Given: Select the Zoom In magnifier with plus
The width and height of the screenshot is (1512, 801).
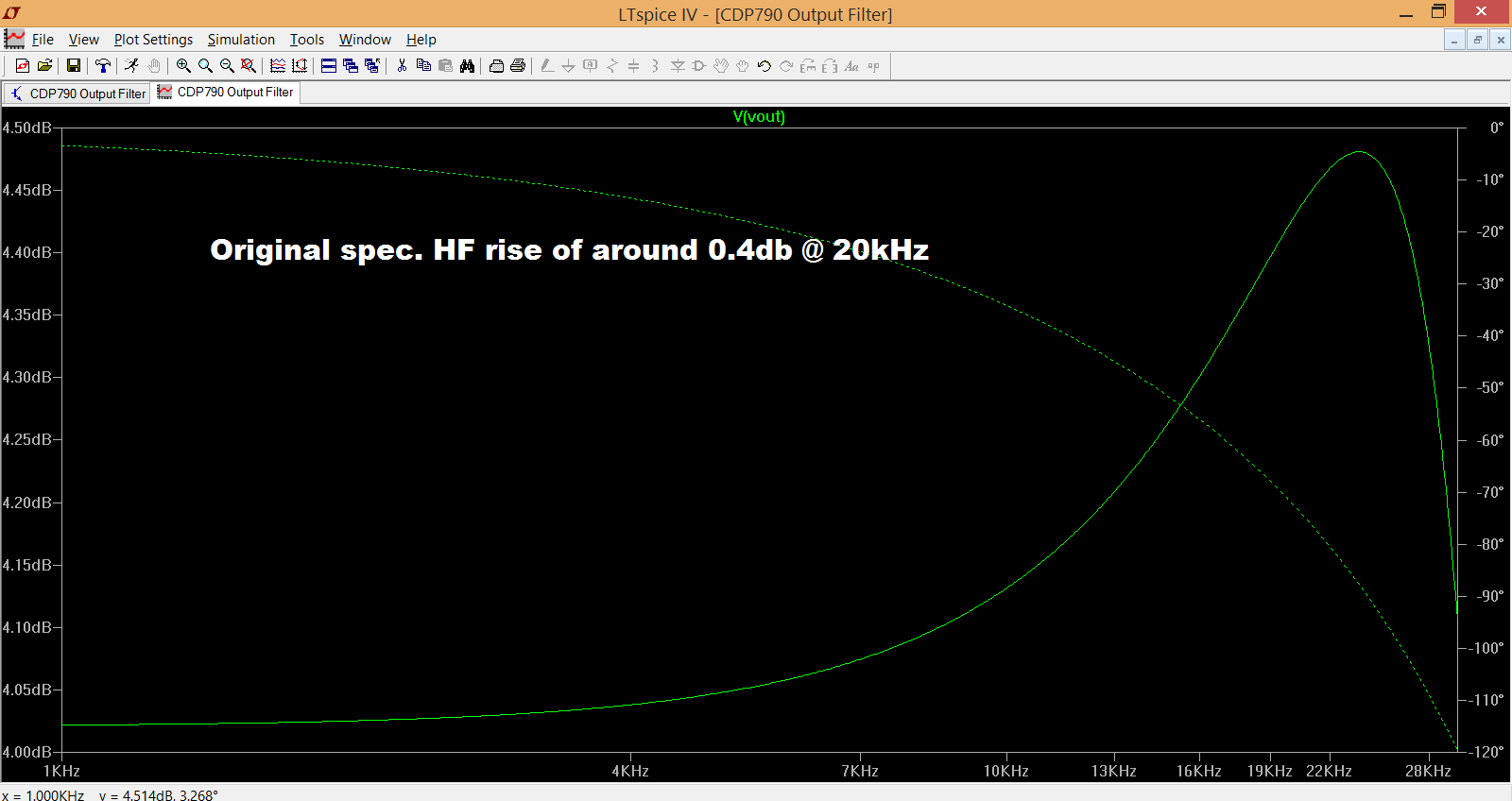Looking at the screenshot, I should coord(183,65).
